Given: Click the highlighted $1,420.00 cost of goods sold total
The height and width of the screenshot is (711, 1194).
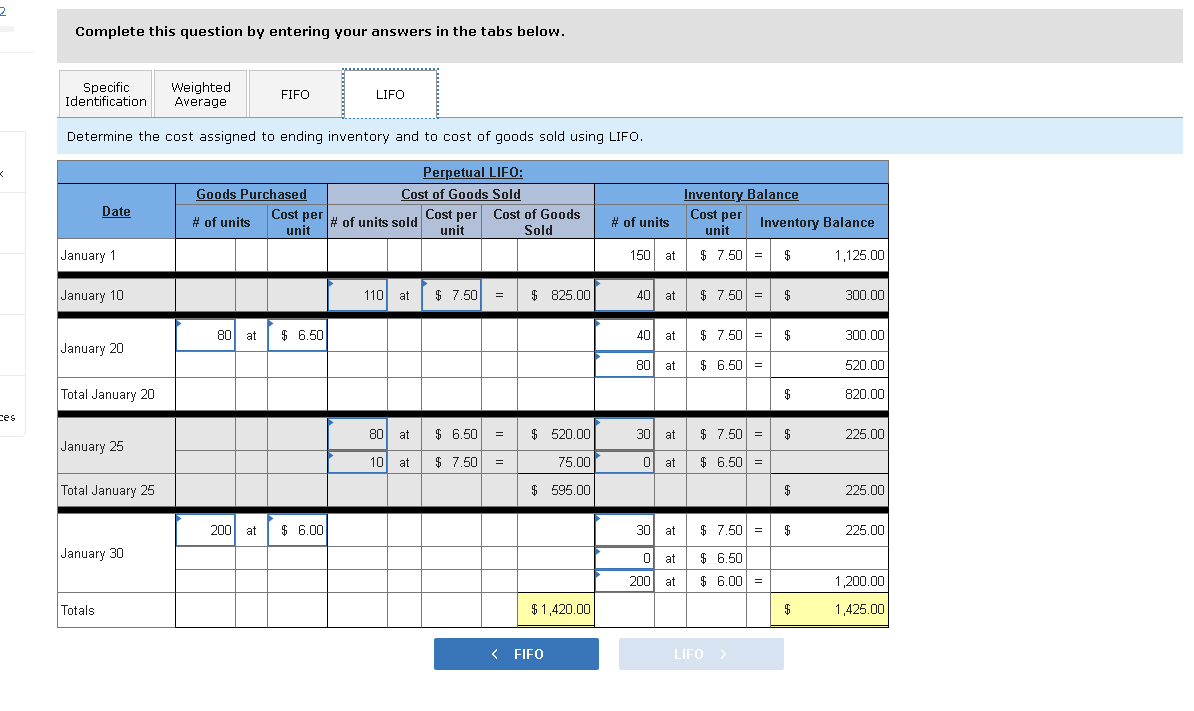Looking at the screenshot, I should (x=556, y=609).
